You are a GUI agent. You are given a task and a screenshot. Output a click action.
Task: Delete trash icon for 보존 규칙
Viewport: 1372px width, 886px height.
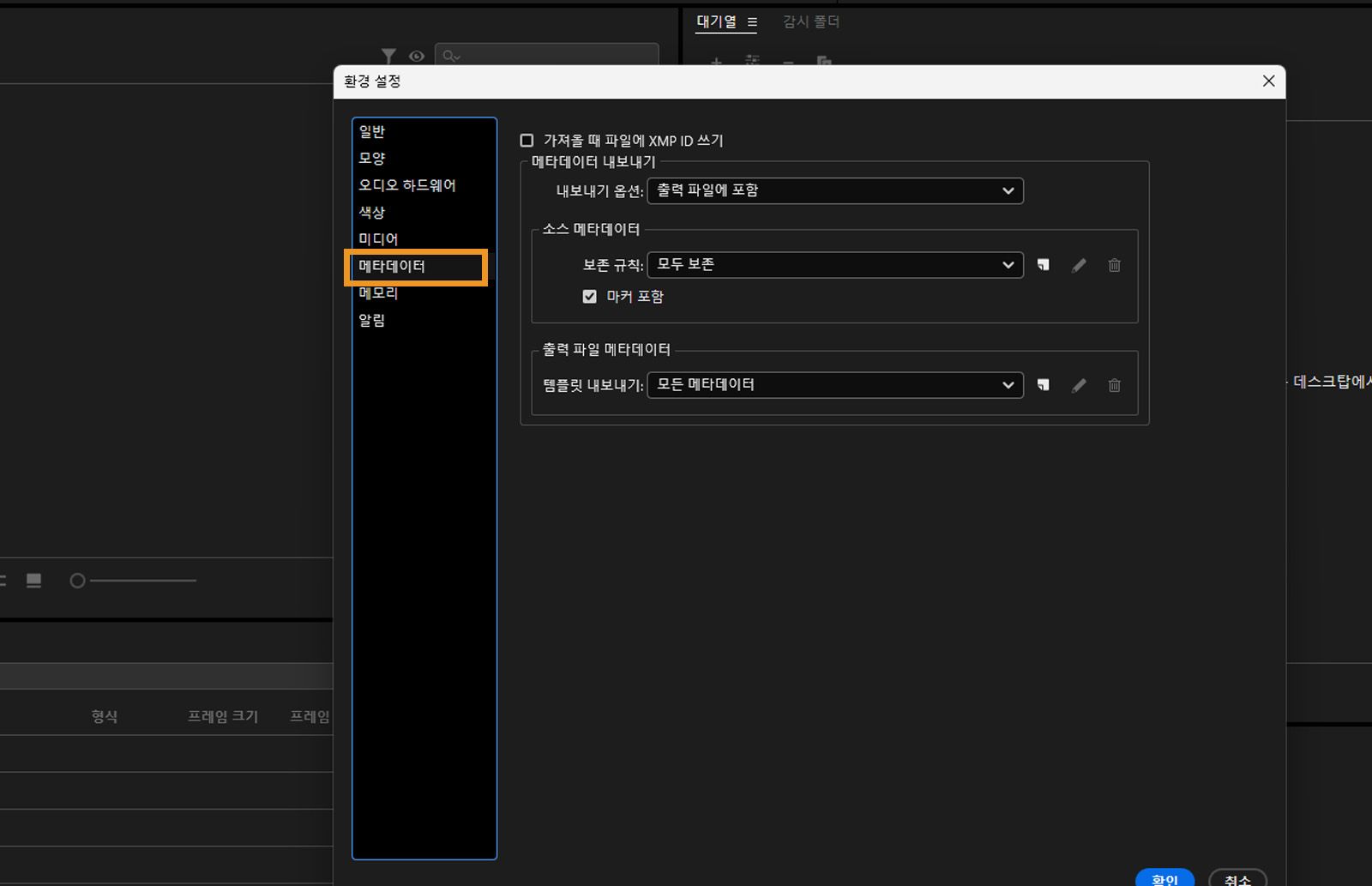coord(1114,265)
